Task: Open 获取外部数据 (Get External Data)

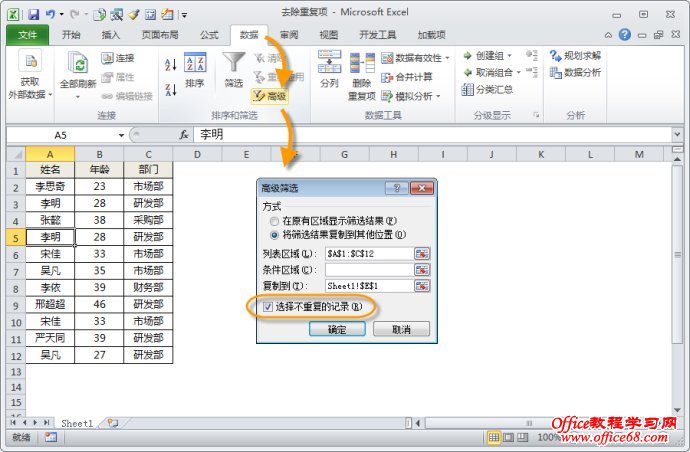Action: 30,75
